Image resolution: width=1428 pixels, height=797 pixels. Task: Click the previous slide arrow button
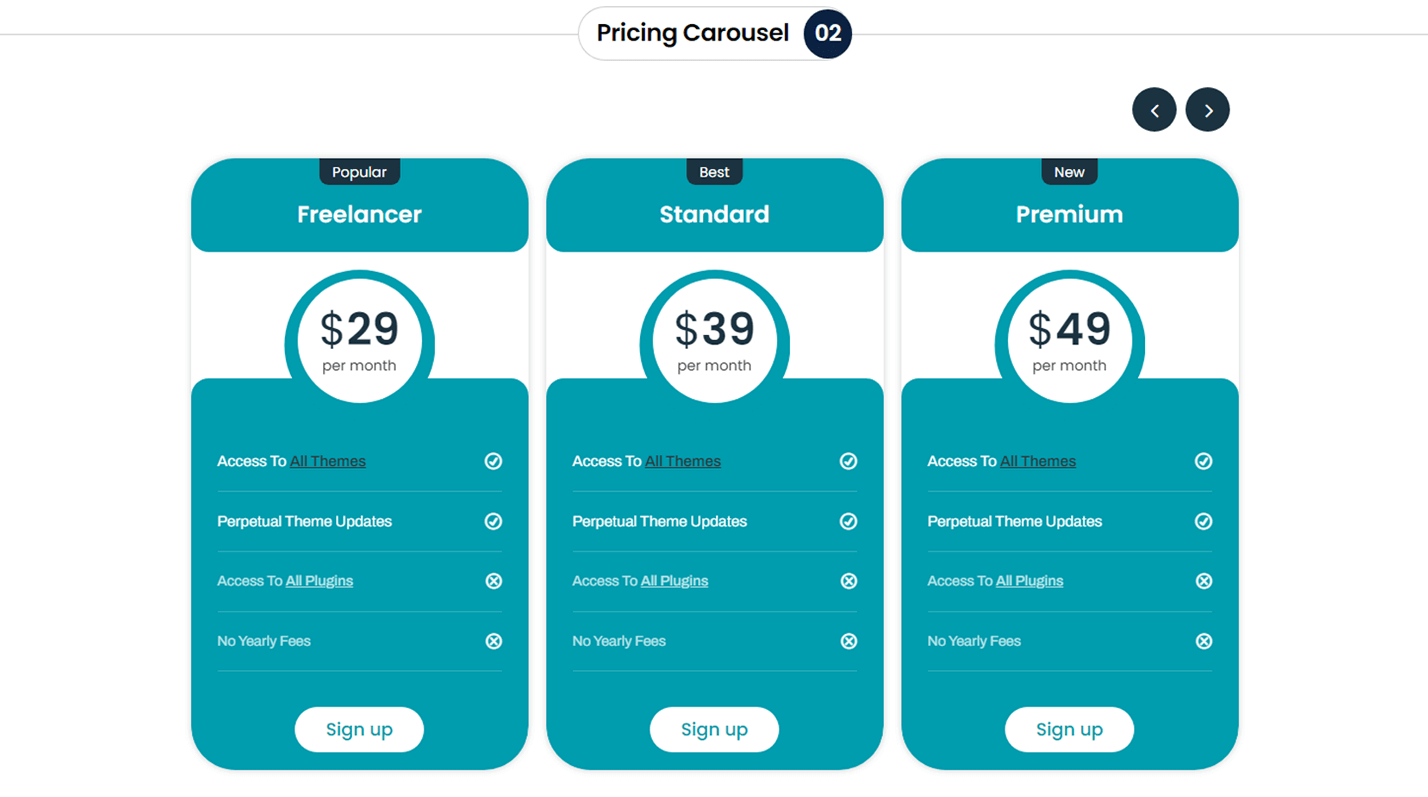pos(1154,110)
